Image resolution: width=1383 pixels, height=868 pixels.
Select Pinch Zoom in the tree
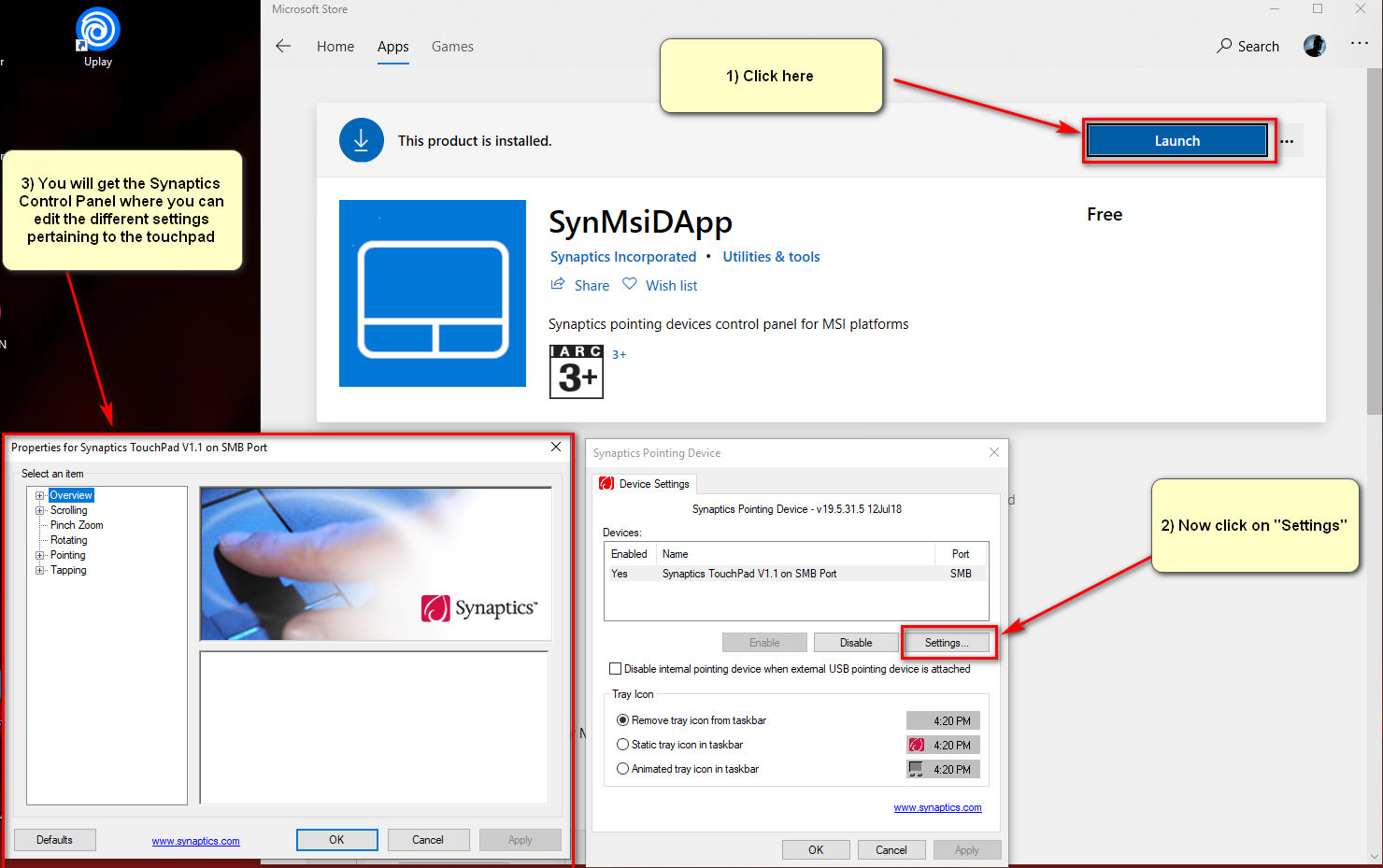click(x=77, y=525)
